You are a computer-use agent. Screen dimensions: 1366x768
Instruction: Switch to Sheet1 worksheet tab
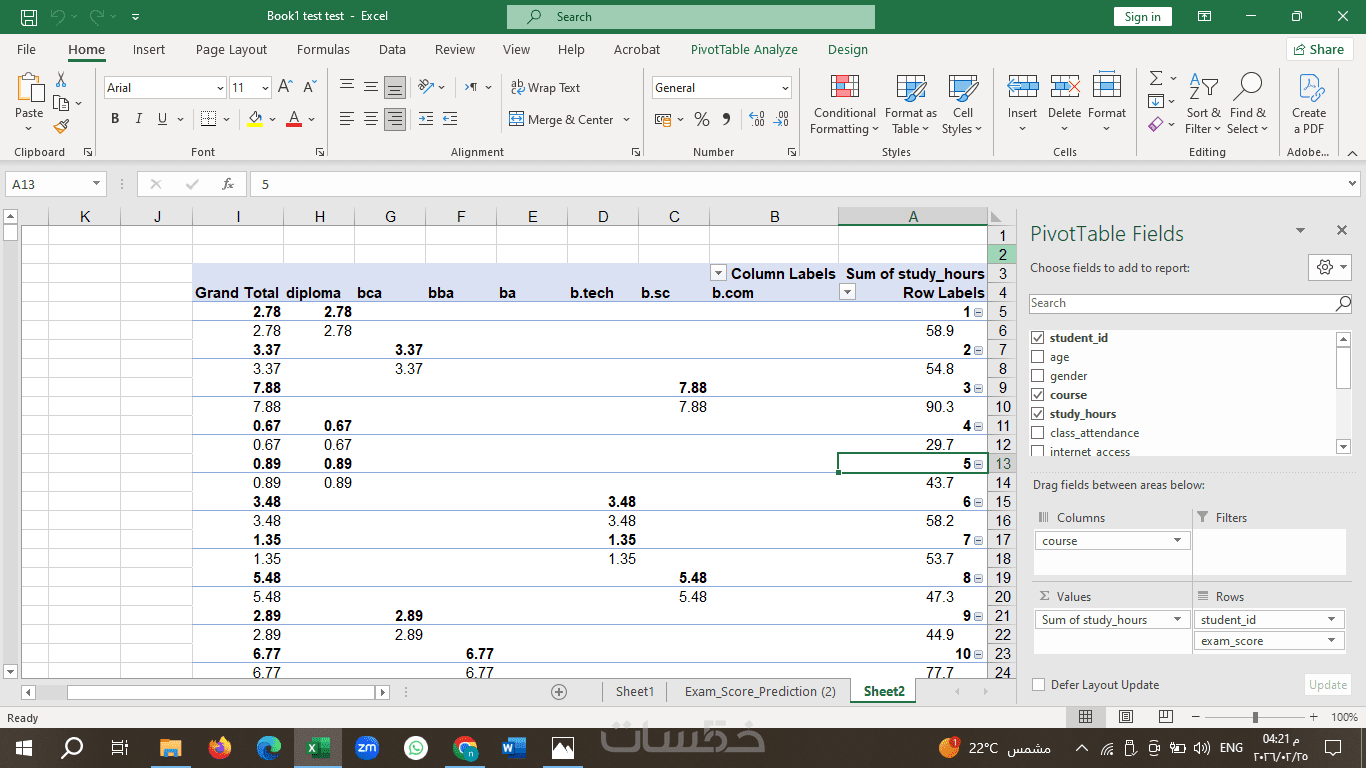point(635,691)
